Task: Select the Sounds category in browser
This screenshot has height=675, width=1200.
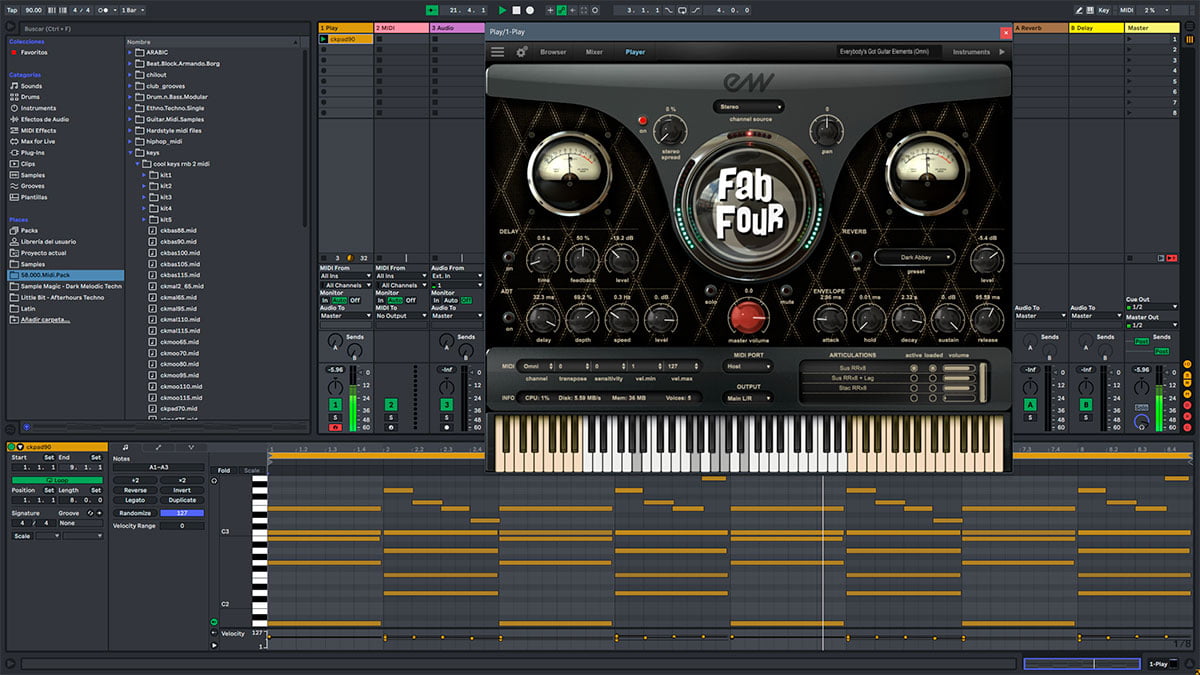Action: tap(31, 86)
